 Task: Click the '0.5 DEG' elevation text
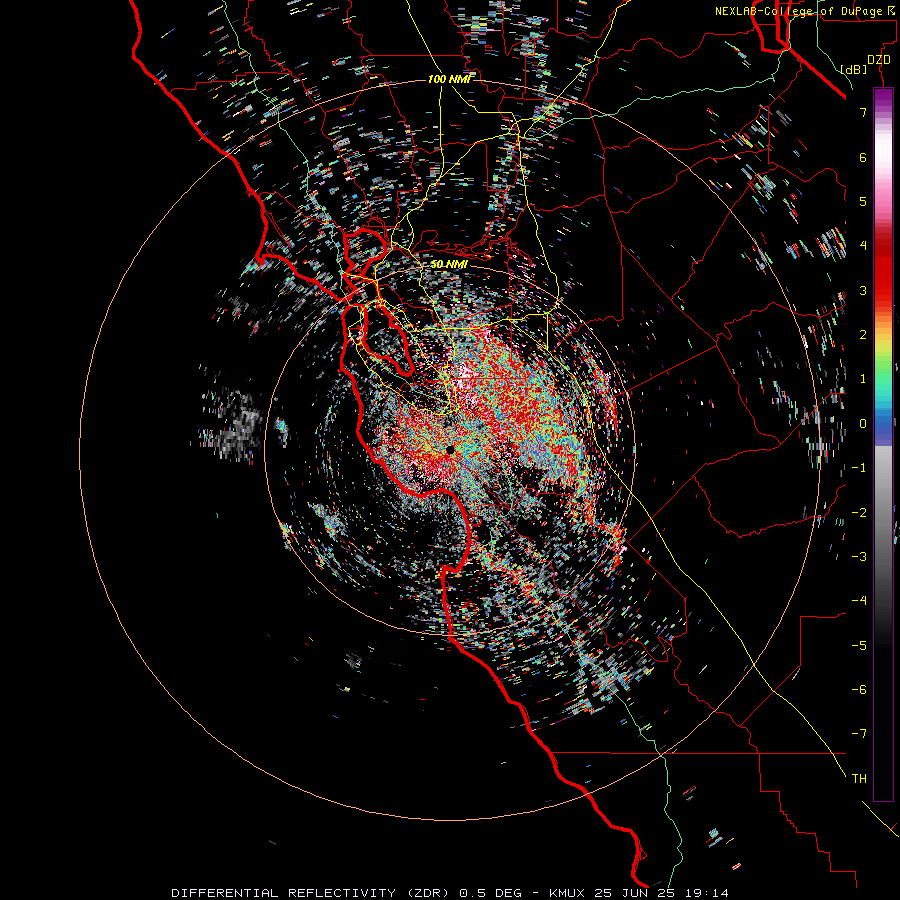point(490,893)
